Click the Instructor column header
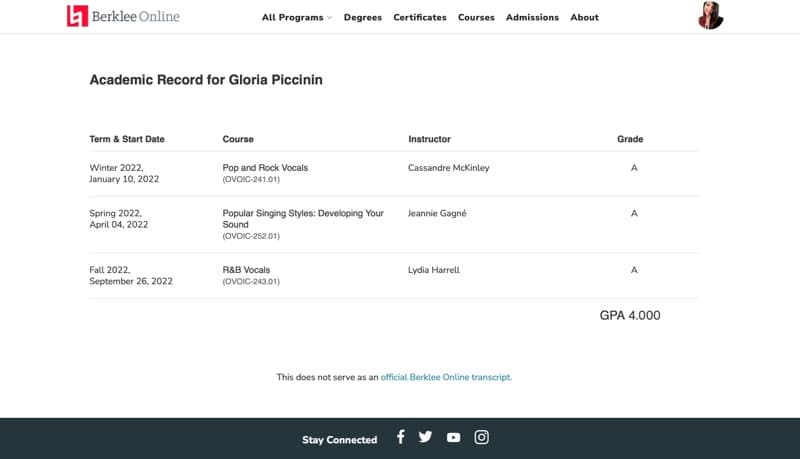Viewport: 800px width, 459px height. tap(429, 139)
